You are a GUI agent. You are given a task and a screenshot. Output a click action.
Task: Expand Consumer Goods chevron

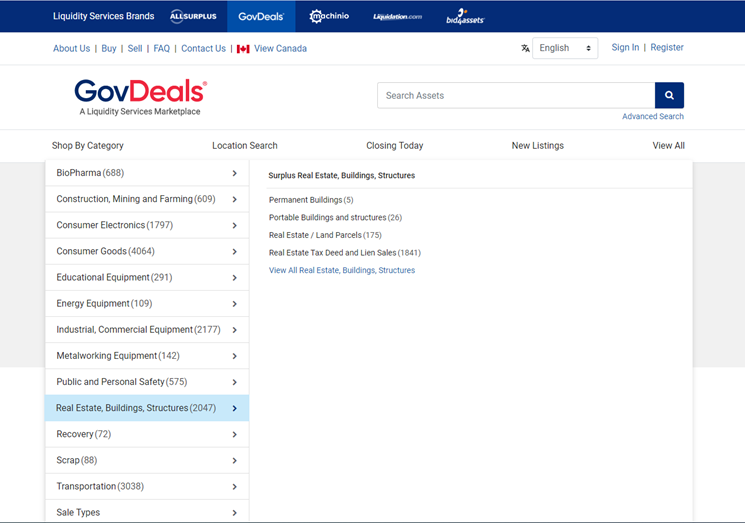pyautogui.click(x=234, y=252)
